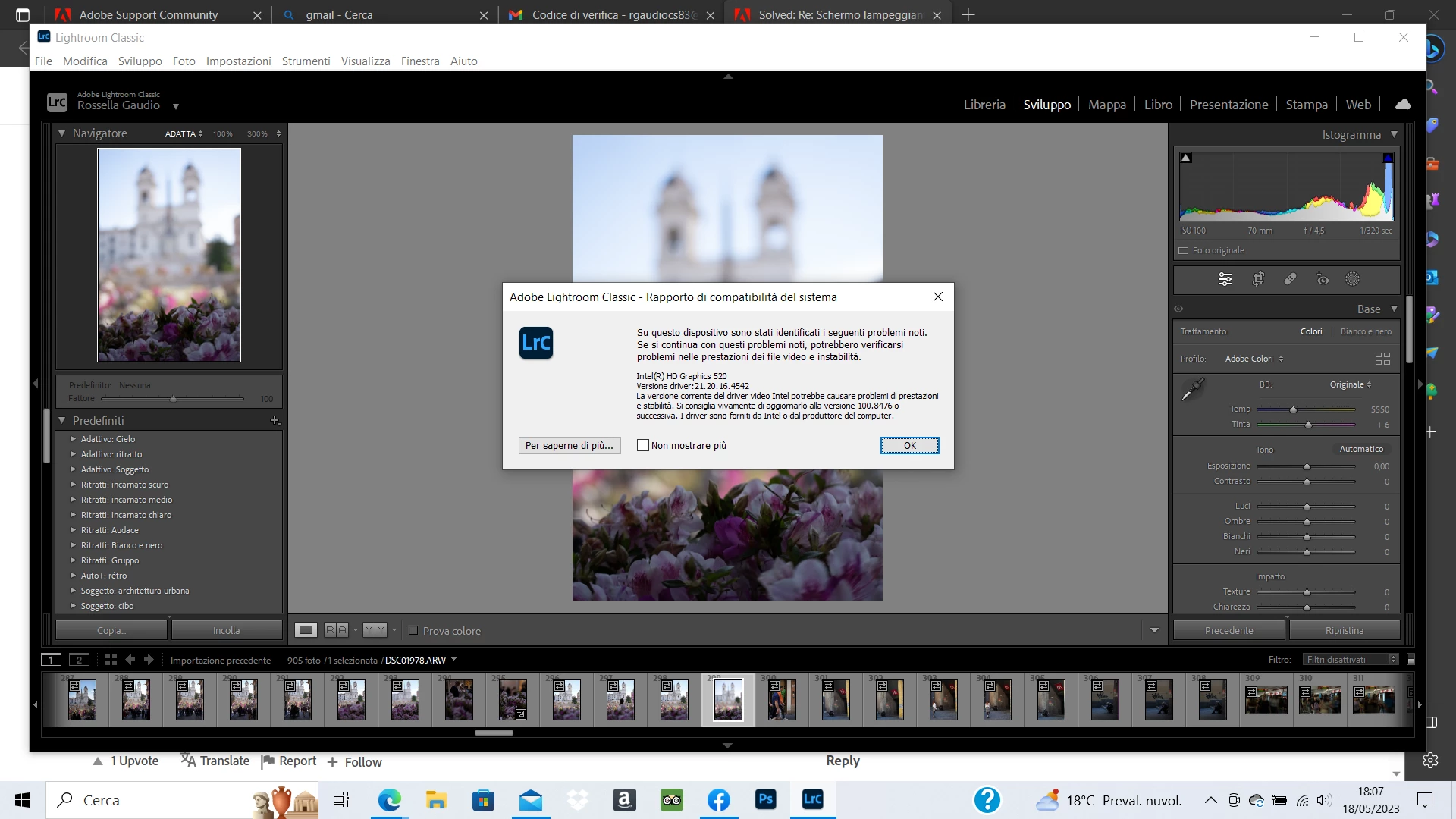Open the profile browser grid icon
Viewport: 1456px width, 819px height.
tap(1382, 359)
